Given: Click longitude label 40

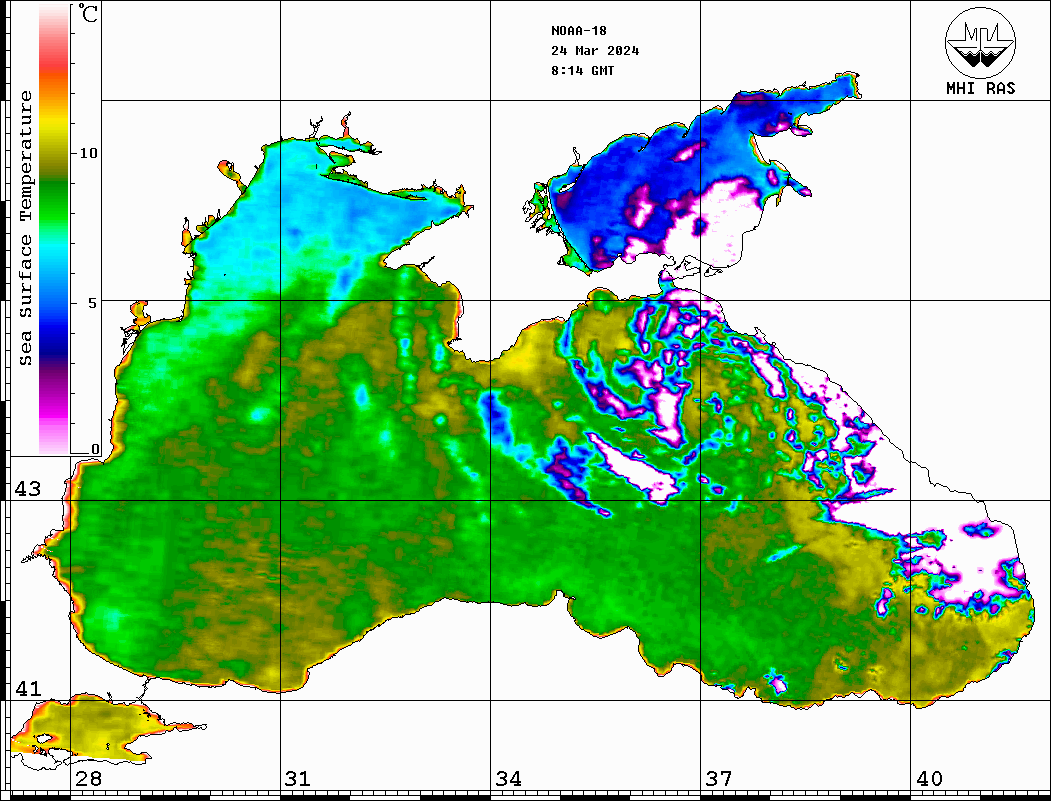Looking at the screenshot, I should (929, 778).
